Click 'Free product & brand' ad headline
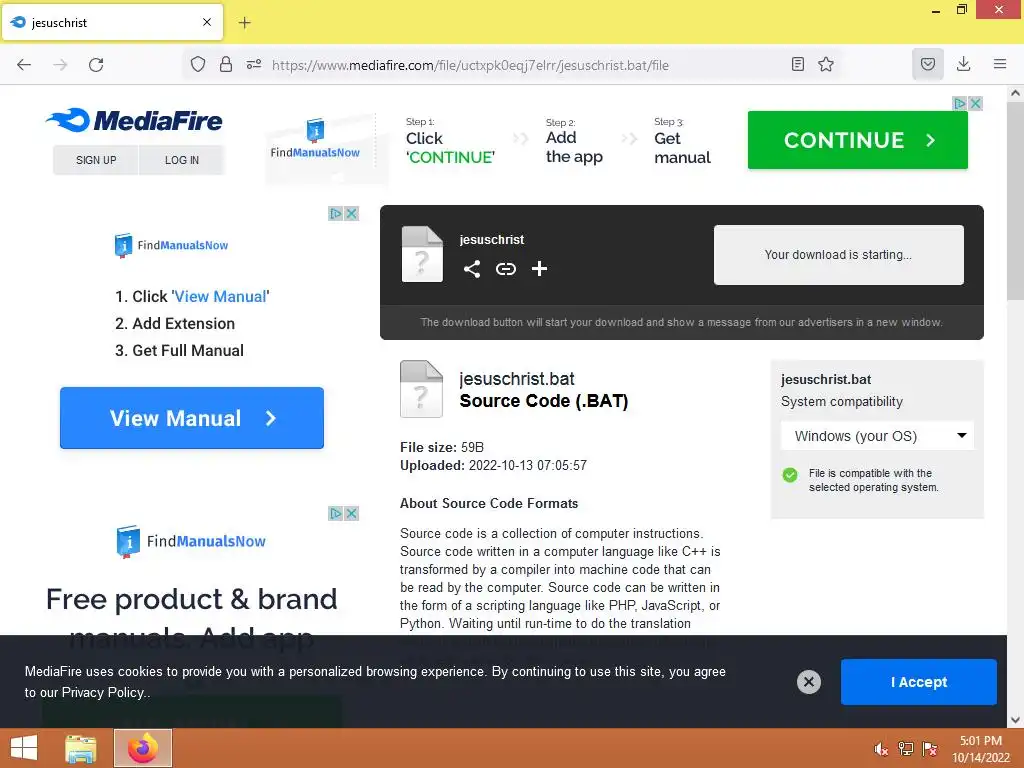 [191, 599]
